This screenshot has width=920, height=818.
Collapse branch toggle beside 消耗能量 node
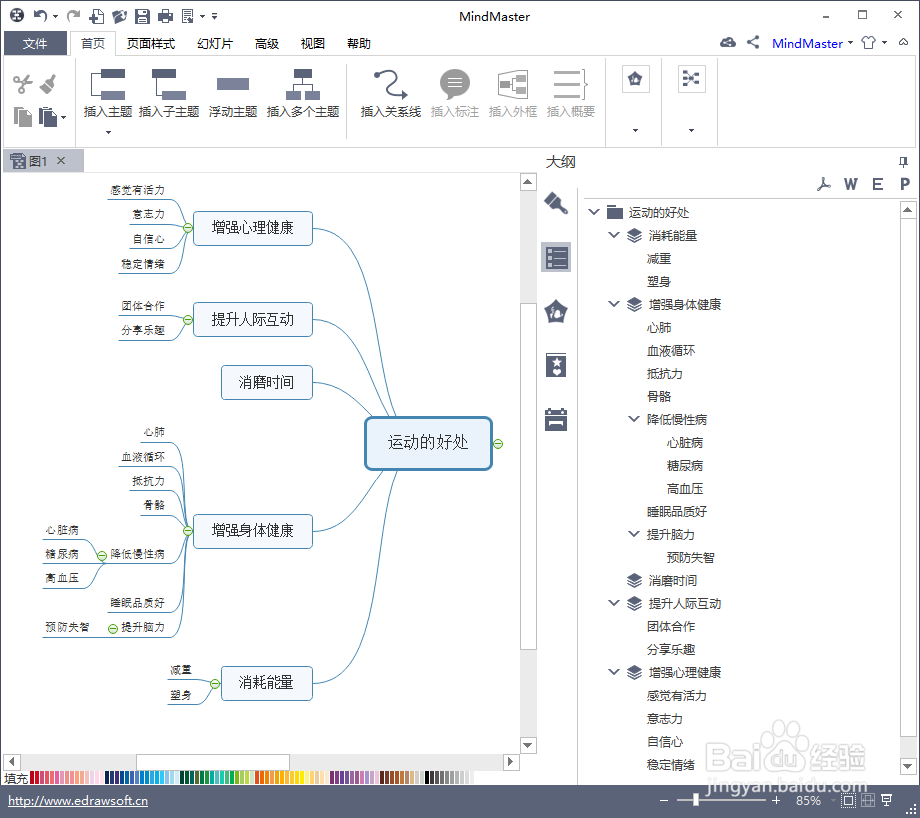(215, 684)
